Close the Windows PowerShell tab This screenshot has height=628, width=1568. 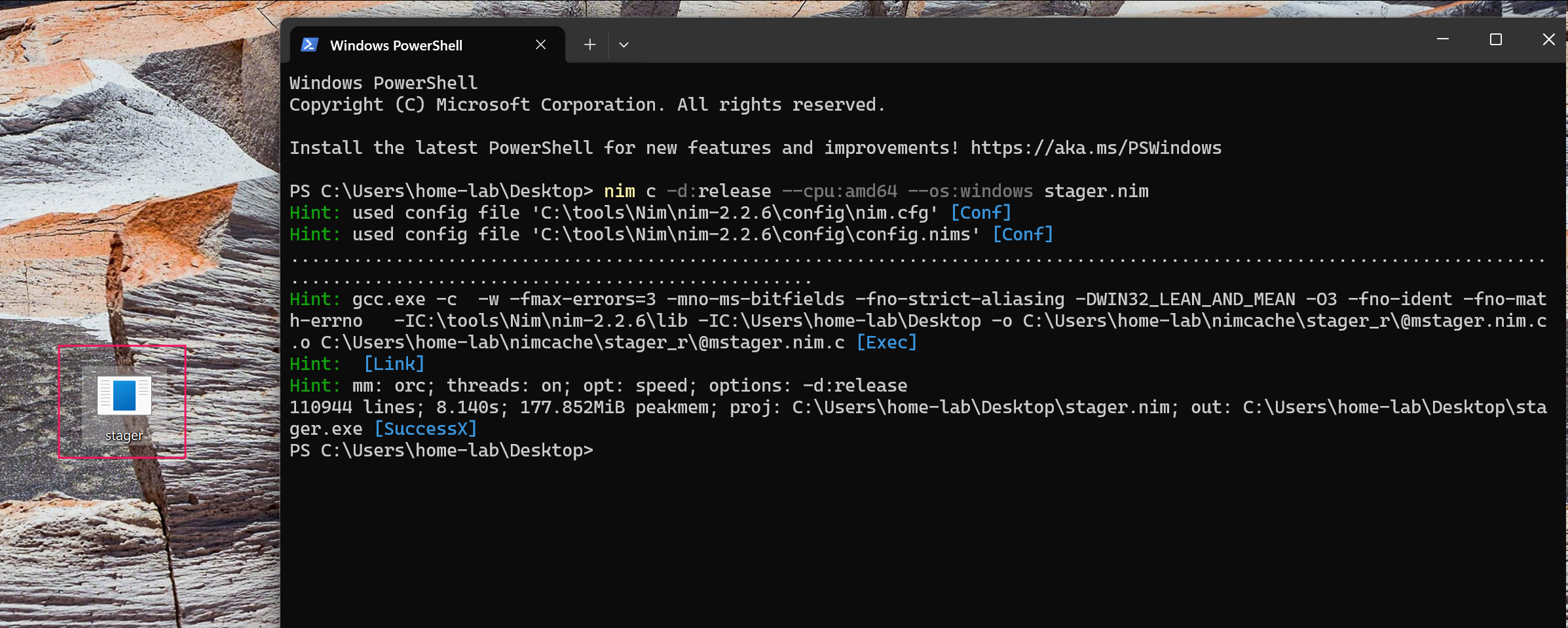coord(540,45)
